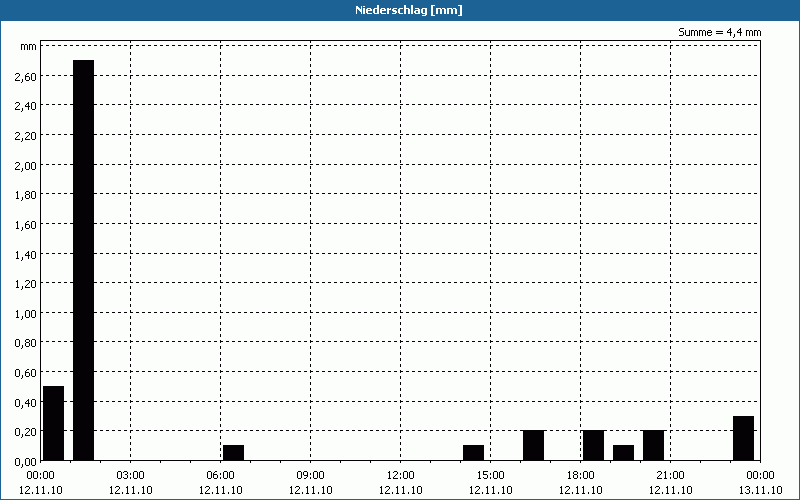Click the 0,20 mm bar after 15:00
Viewport: 800px width, 500px height.
pos(534,445)
